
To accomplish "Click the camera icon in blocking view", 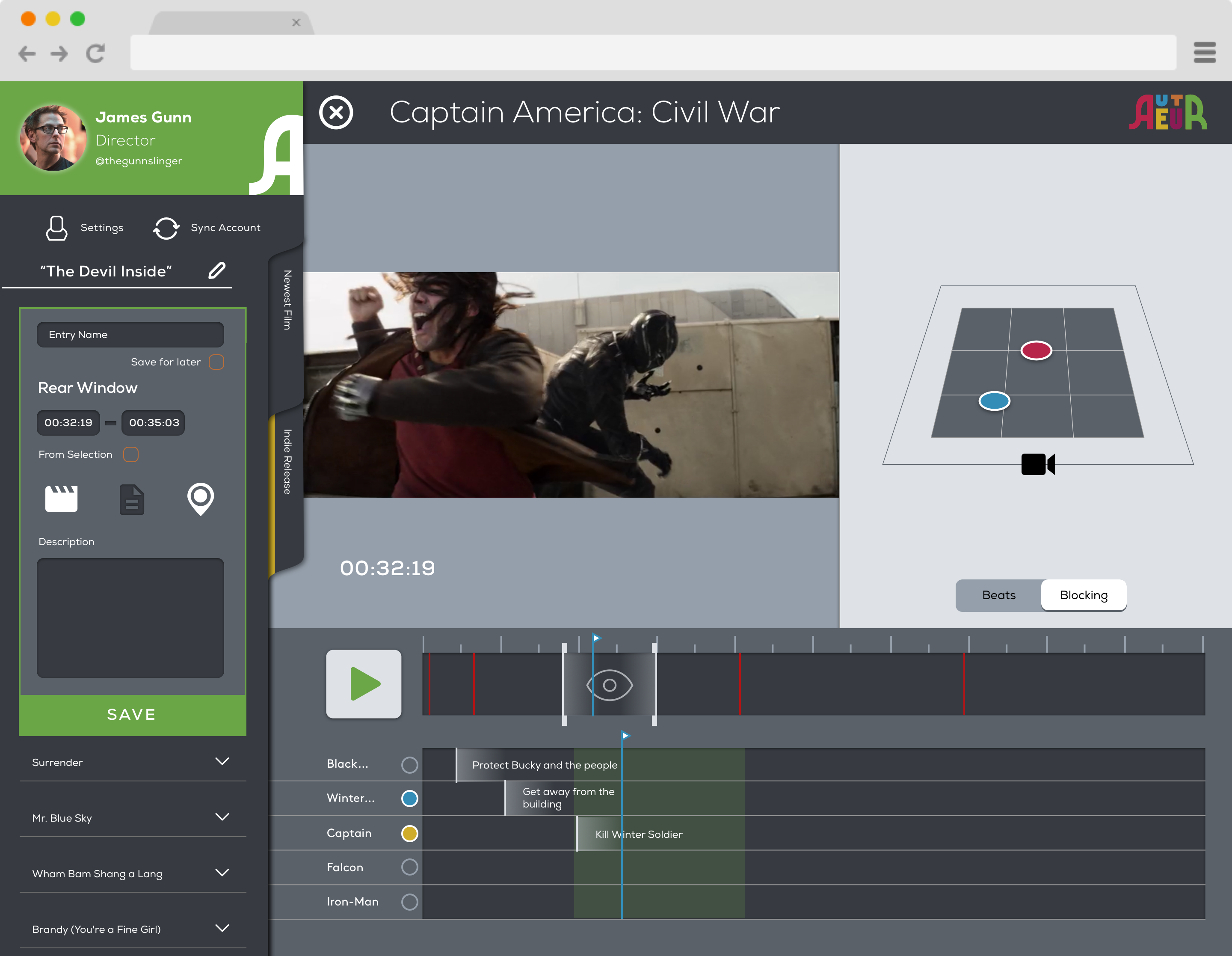I will pos(1037,464).
